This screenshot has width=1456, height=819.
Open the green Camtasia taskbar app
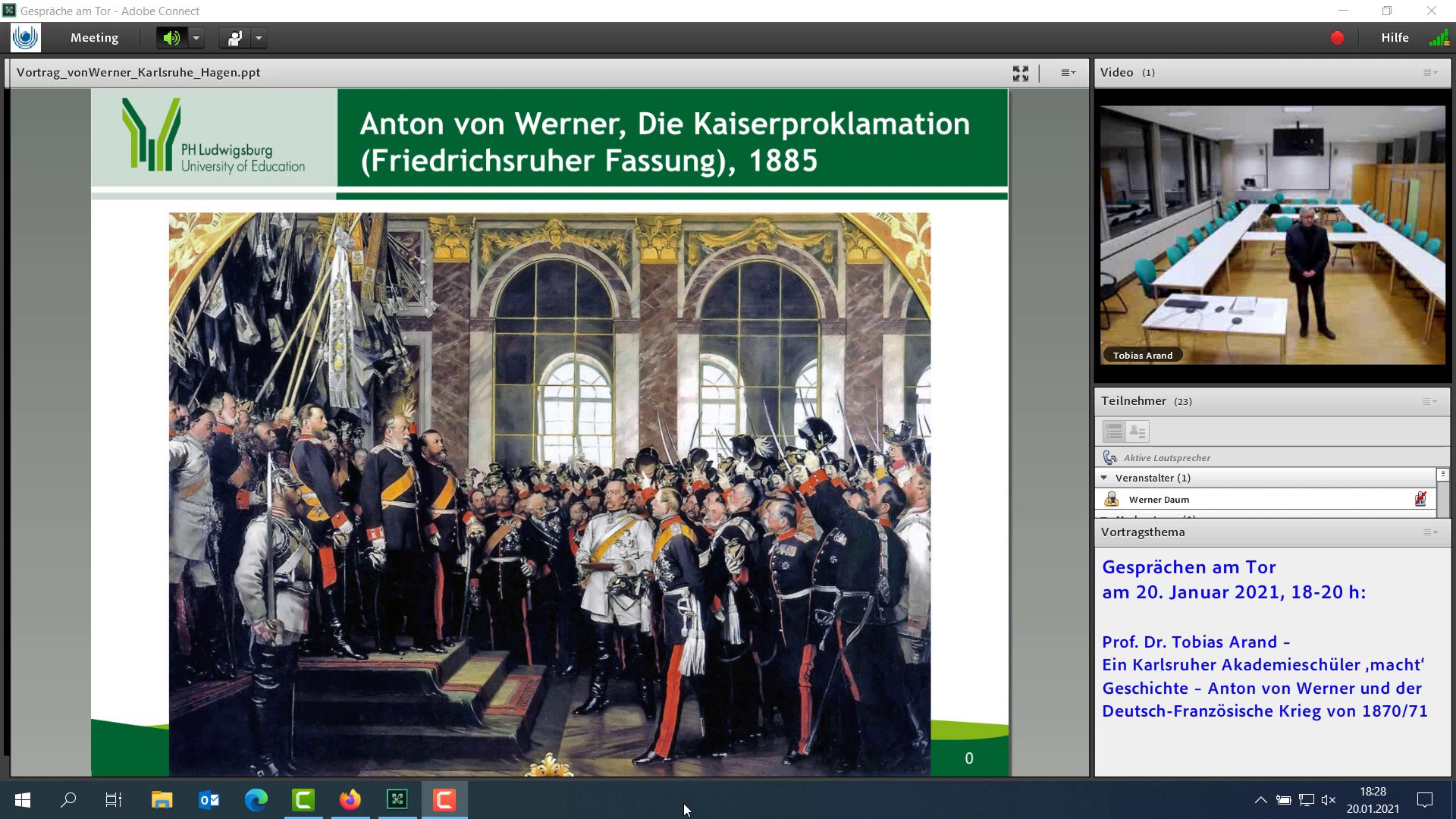(303, 799)
